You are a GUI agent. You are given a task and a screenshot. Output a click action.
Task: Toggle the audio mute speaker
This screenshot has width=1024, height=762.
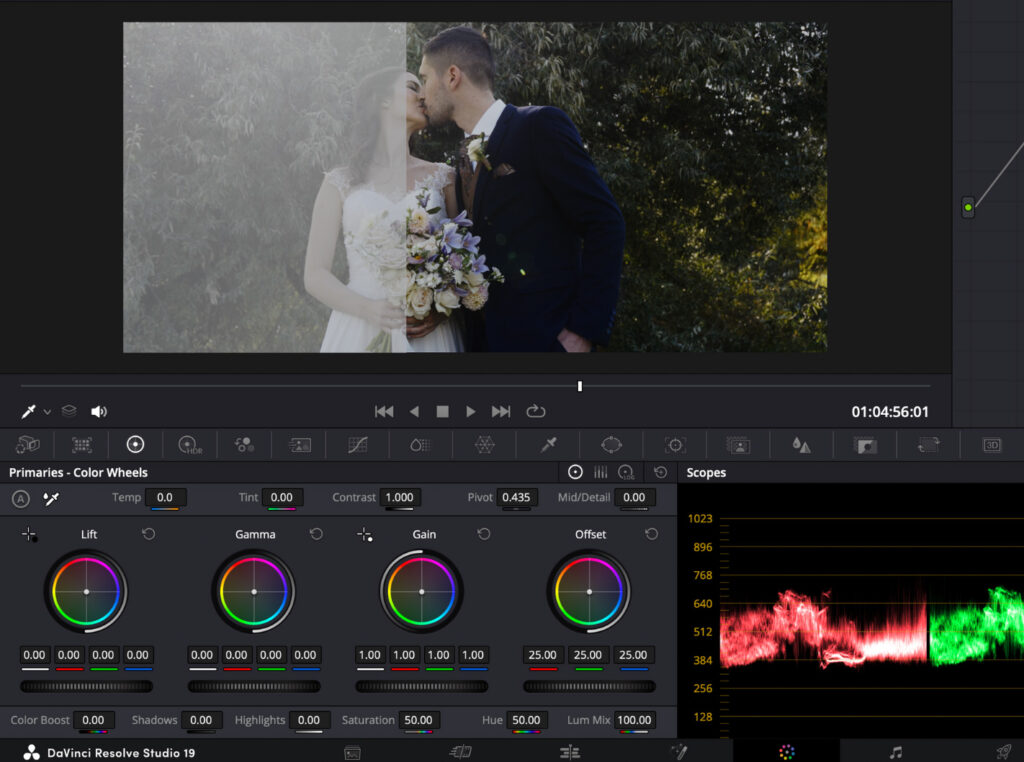(x=99, y=411)
